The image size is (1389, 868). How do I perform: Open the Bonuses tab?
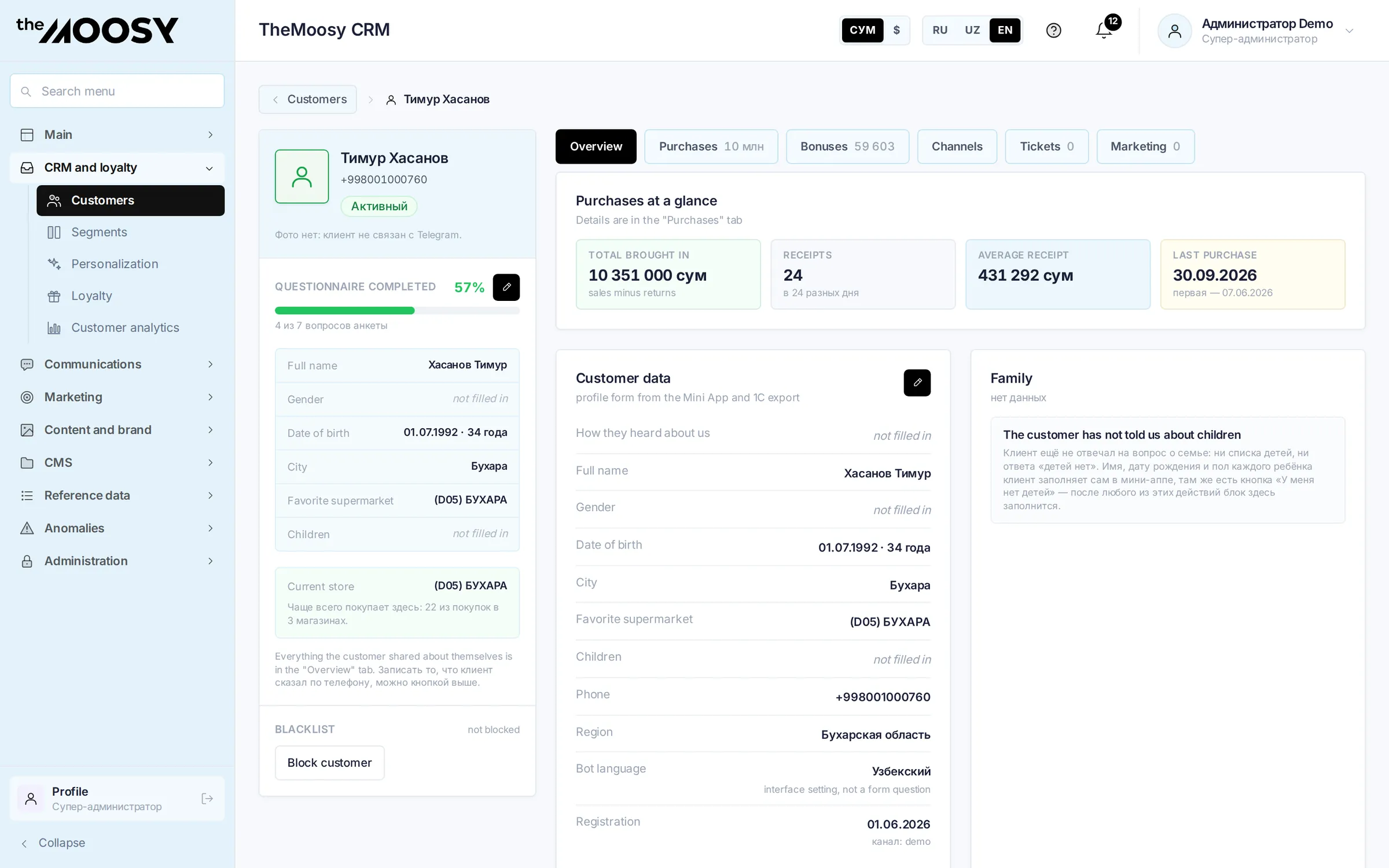pos(847,146)
